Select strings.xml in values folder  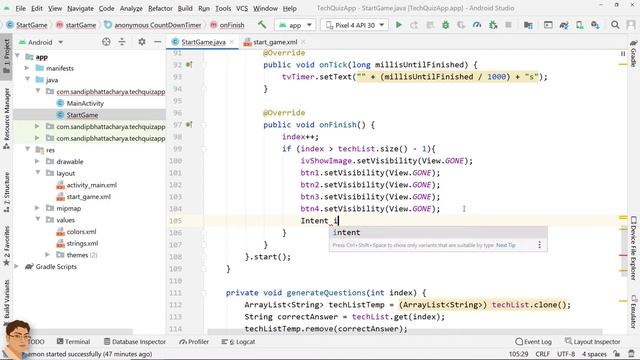[x=82, y=243]
